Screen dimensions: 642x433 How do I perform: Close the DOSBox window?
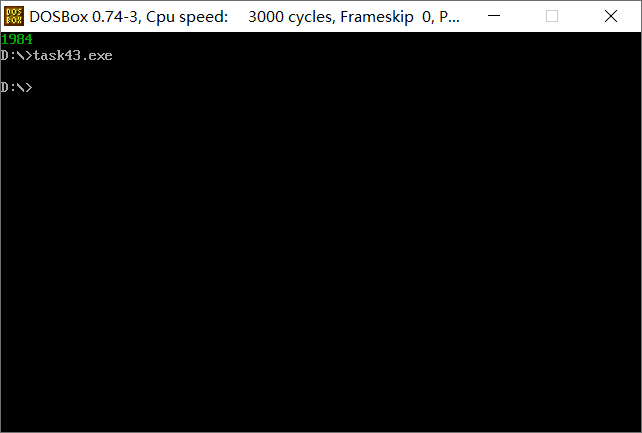click(x=611, y=16)
